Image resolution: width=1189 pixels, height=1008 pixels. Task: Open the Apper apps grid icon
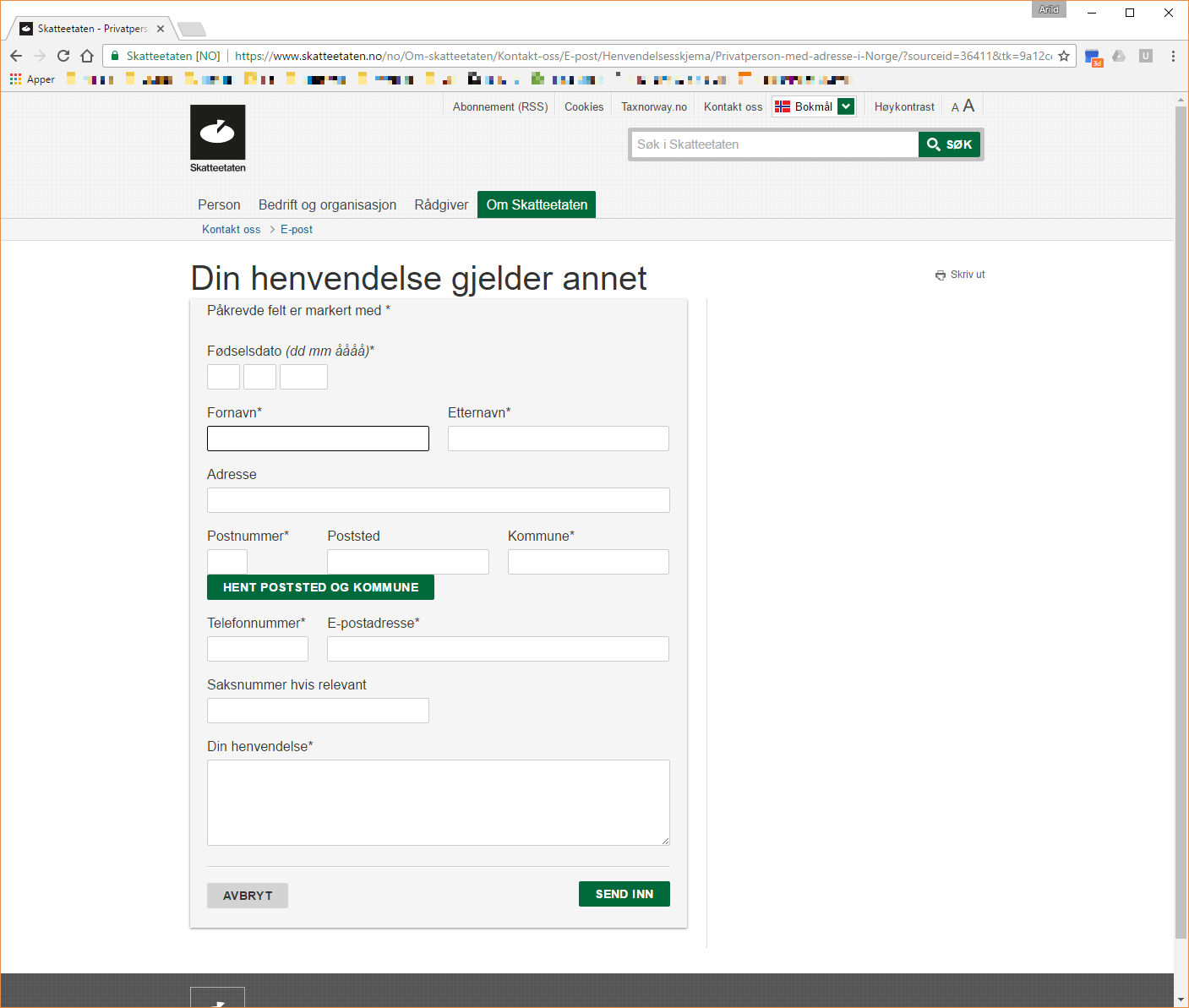tap(15, 79)
